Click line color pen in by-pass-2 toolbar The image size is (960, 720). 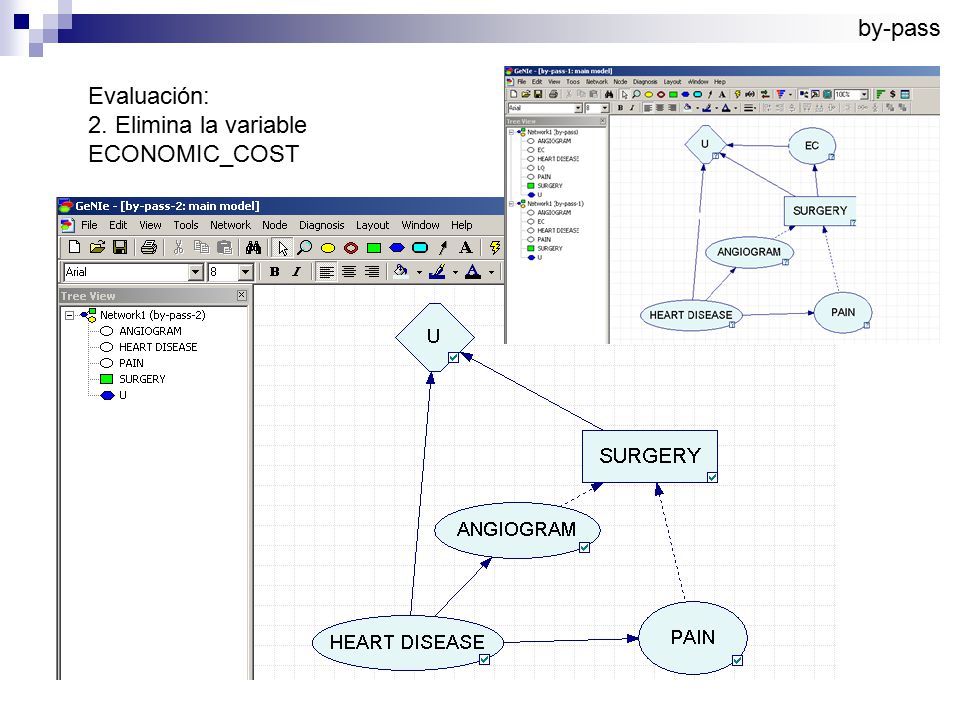click(x=437, y=271)
